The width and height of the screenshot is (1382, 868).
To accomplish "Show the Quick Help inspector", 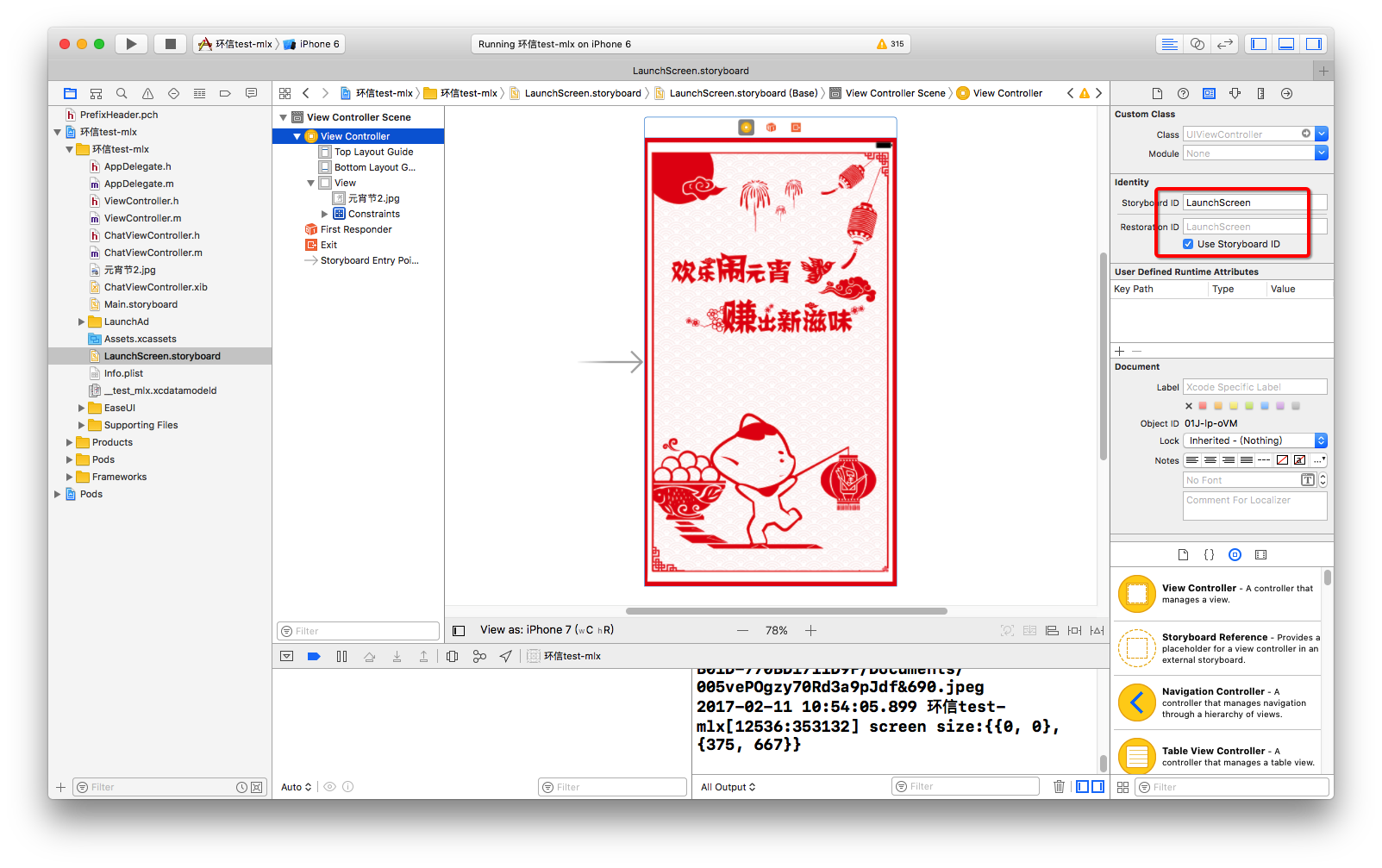I will tap(1183, 93).
